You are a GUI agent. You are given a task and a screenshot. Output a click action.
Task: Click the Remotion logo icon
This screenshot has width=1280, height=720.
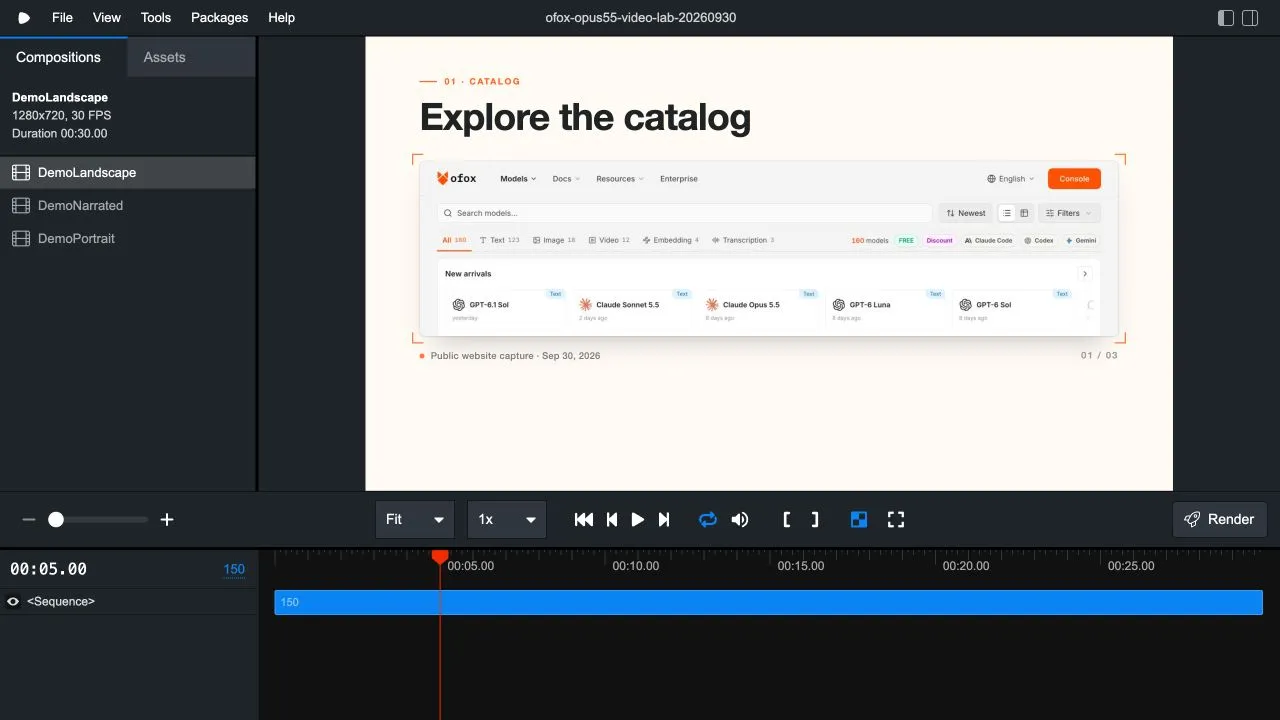point(24,18)
